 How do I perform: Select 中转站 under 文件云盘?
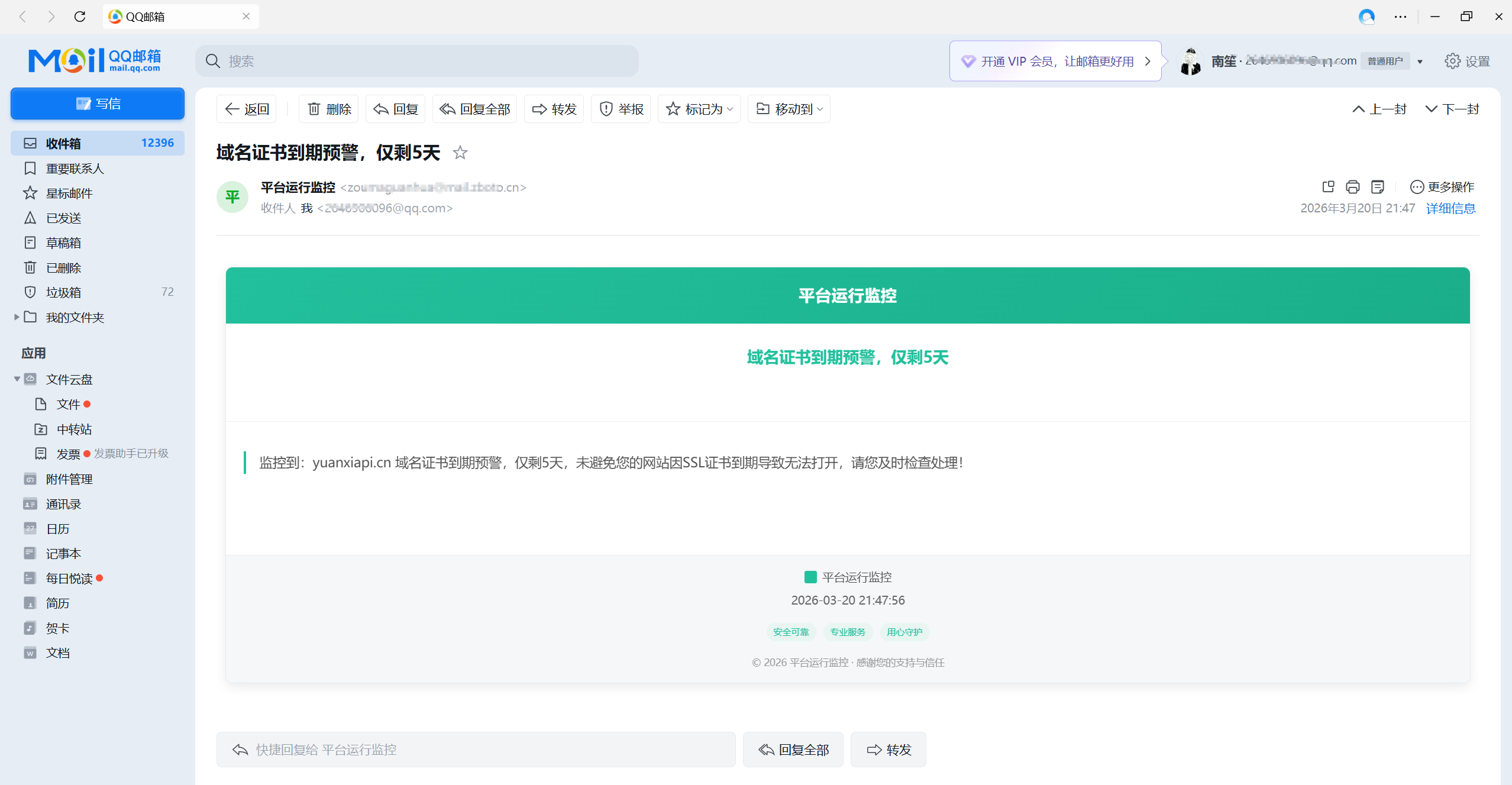pos(73,429)
